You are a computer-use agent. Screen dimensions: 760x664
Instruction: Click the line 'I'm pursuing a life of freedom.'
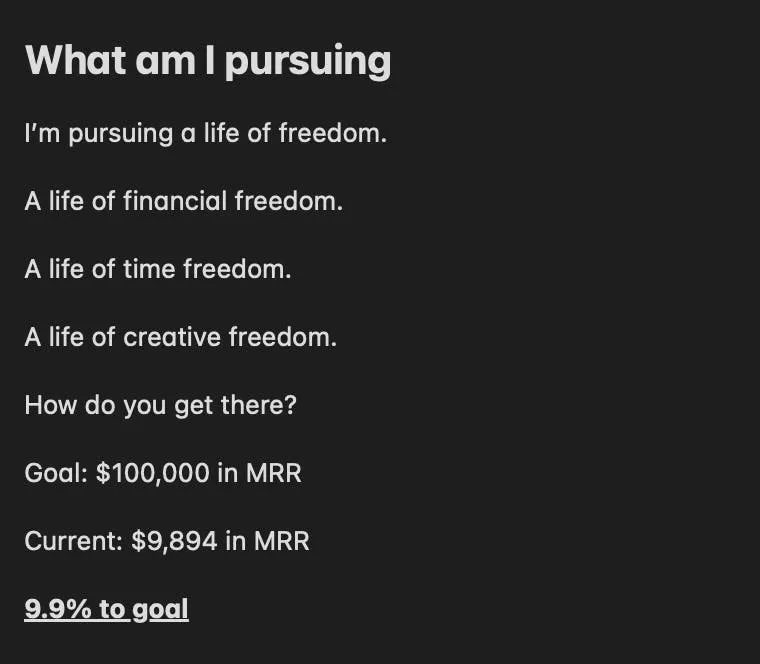point(206,134)
